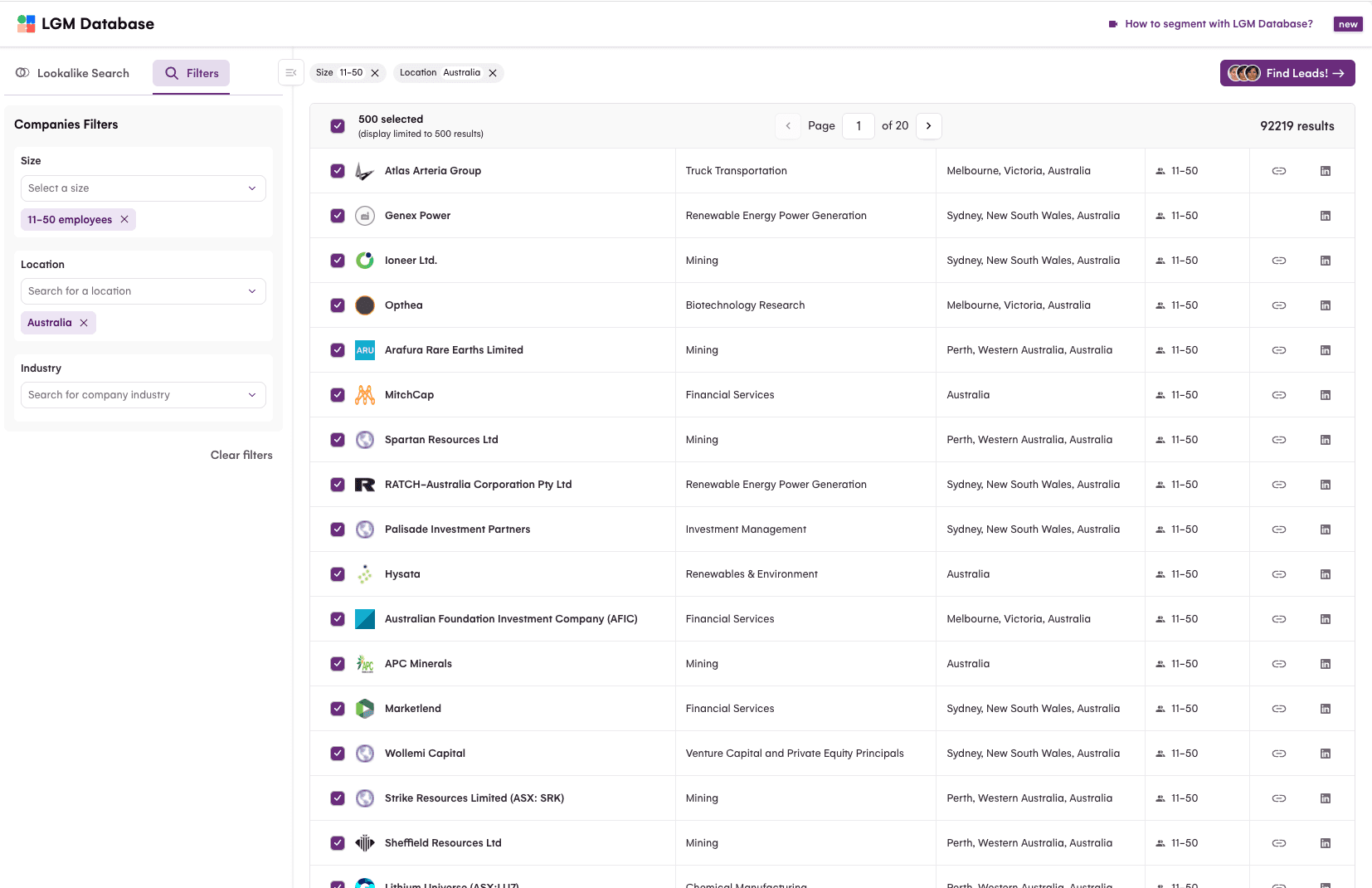This screenshot has width=1372, height=888.
Task: Remove the 11-50 employees size tag
Action: pyautogui.click(x=124, y=219)
